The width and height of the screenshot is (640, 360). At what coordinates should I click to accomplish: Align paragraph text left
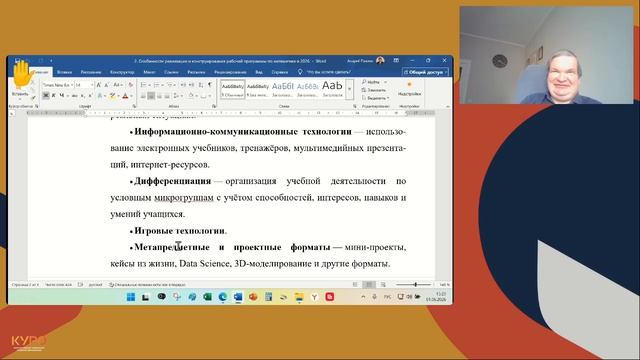pyautogui.click(x=143, y=96)
